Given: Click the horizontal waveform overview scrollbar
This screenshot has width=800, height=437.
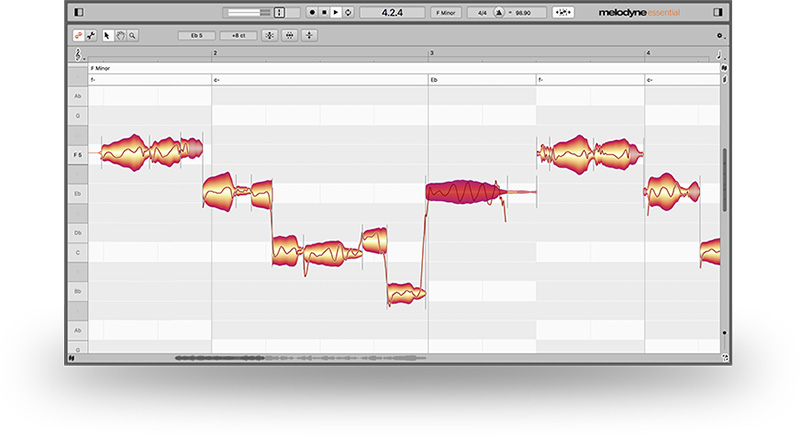Looking at the screenshot, I should coord(300,358).
